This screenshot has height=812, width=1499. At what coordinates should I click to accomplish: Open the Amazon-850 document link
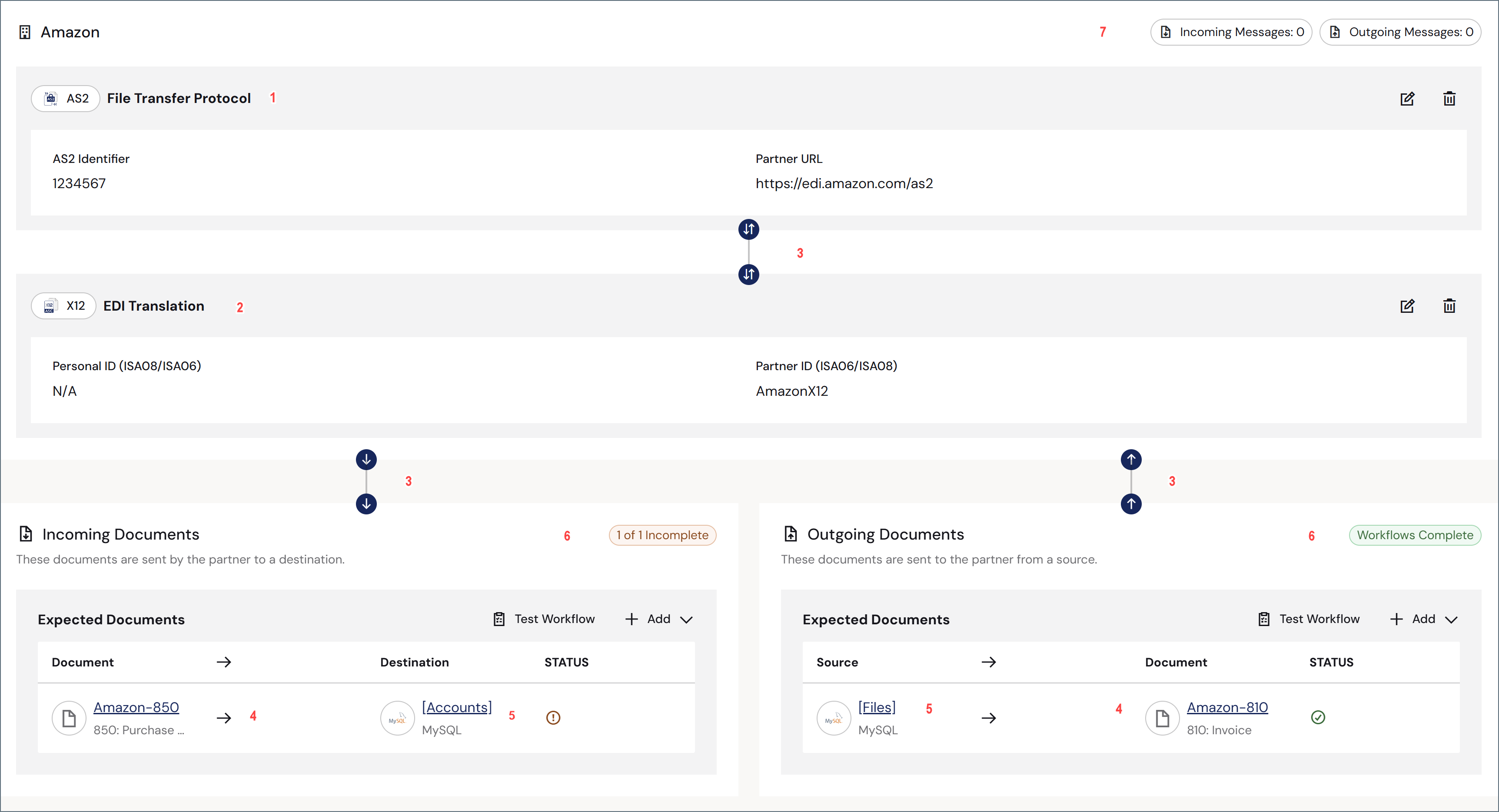pyautogui.click(x=136, y=707)
